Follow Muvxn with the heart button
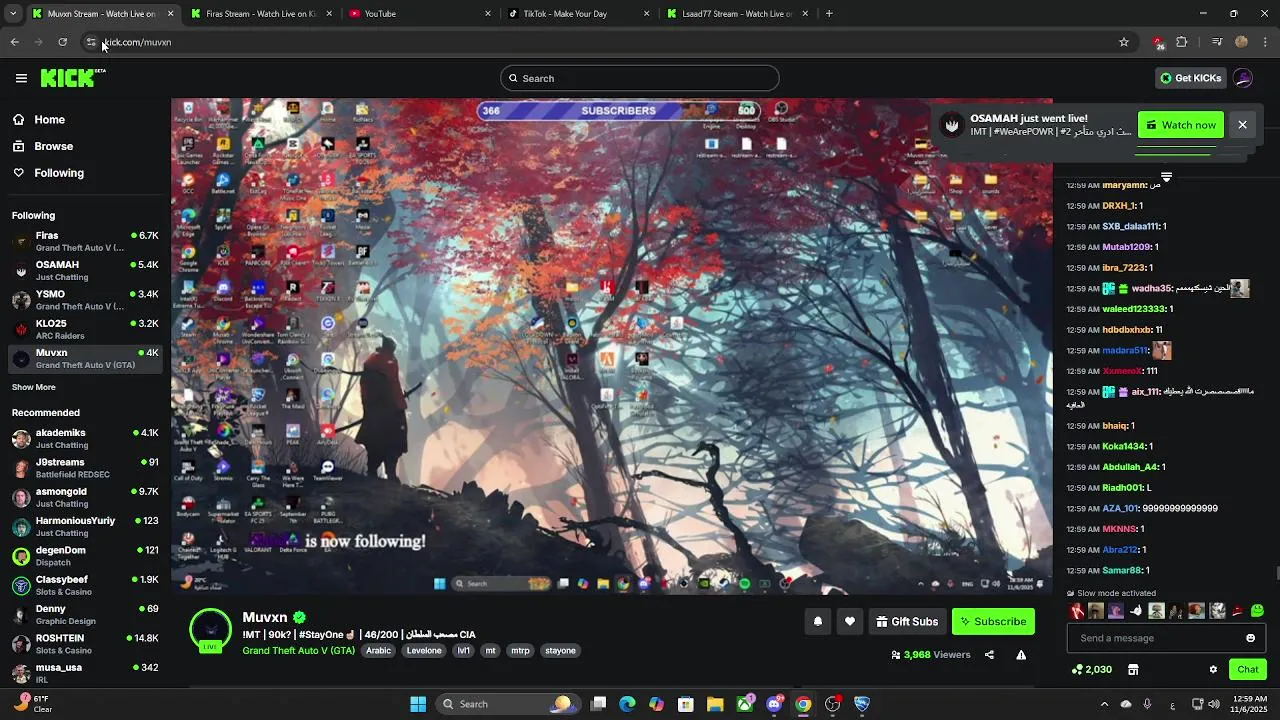The height and width of the screenshot is (720, 1280). pos(850,622)
